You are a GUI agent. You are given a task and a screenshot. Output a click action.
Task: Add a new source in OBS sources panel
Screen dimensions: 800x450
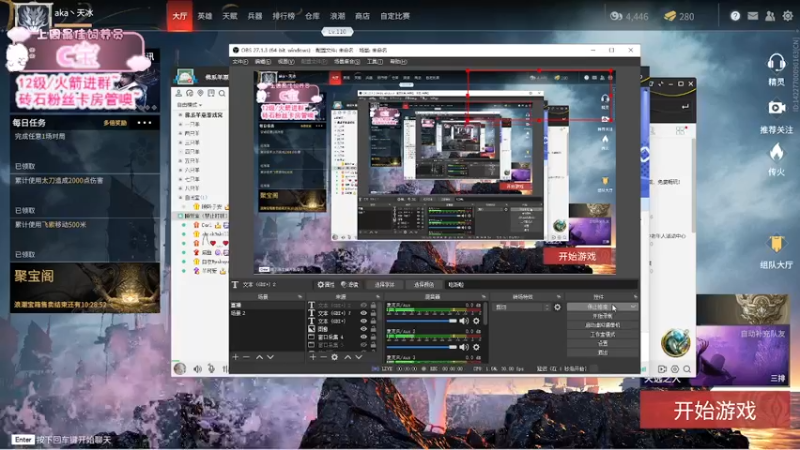pos(313,357)
